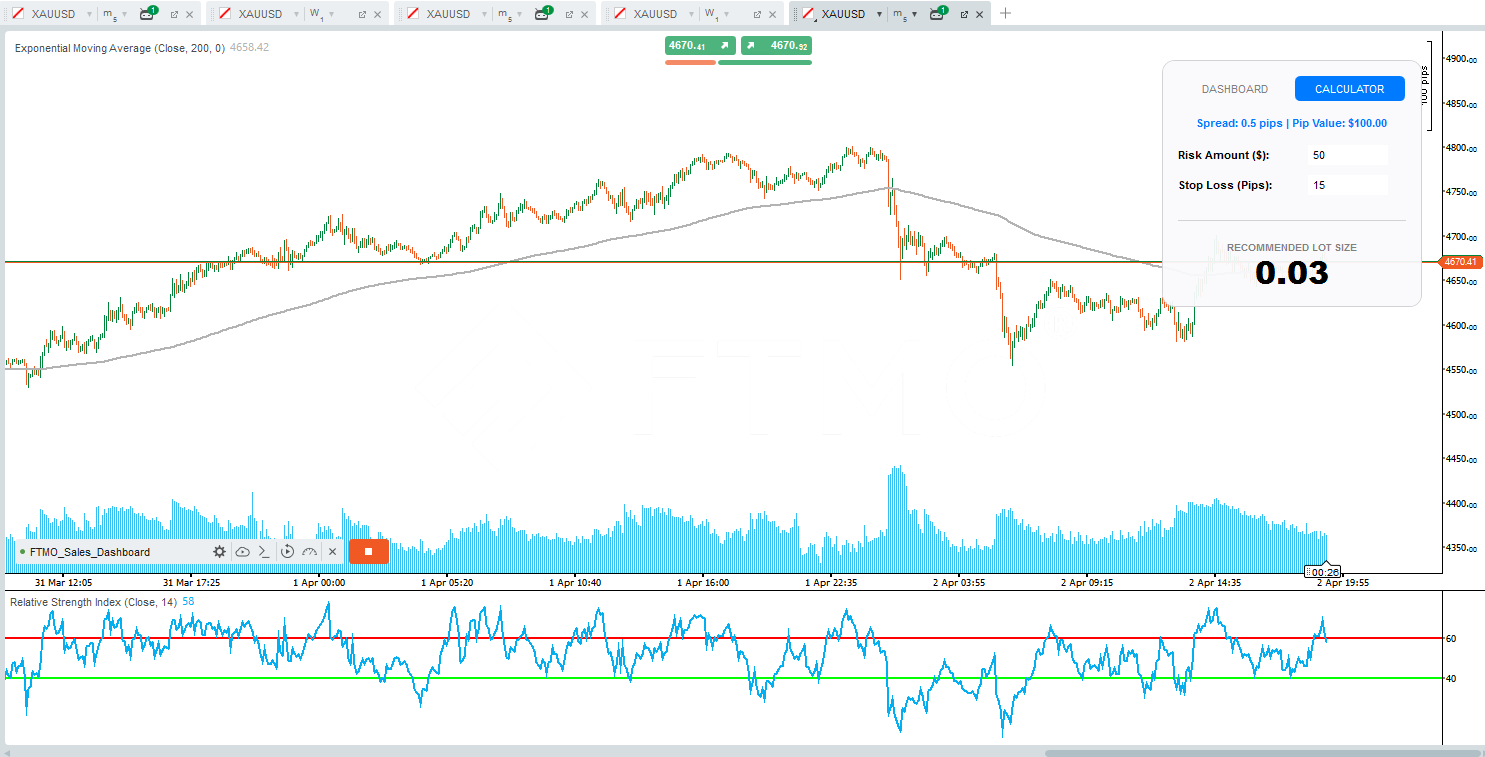Click the buy price button 4670.92
The image size is (1485, 757).
click(776, 46)
